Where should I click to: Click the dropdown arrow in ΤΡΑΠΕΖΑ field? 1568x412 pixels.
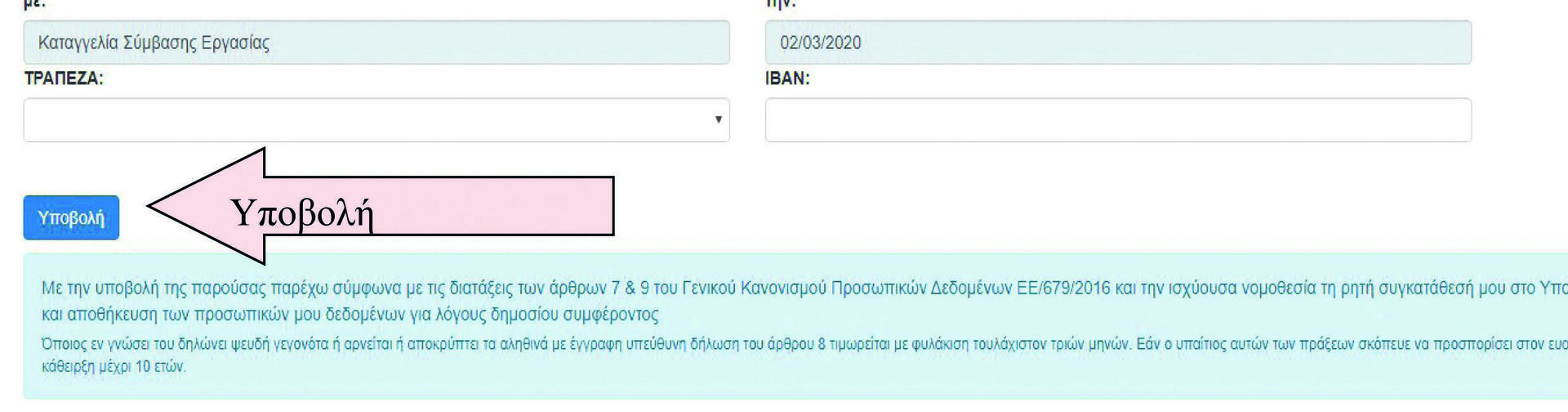click(x=718, y=119)
